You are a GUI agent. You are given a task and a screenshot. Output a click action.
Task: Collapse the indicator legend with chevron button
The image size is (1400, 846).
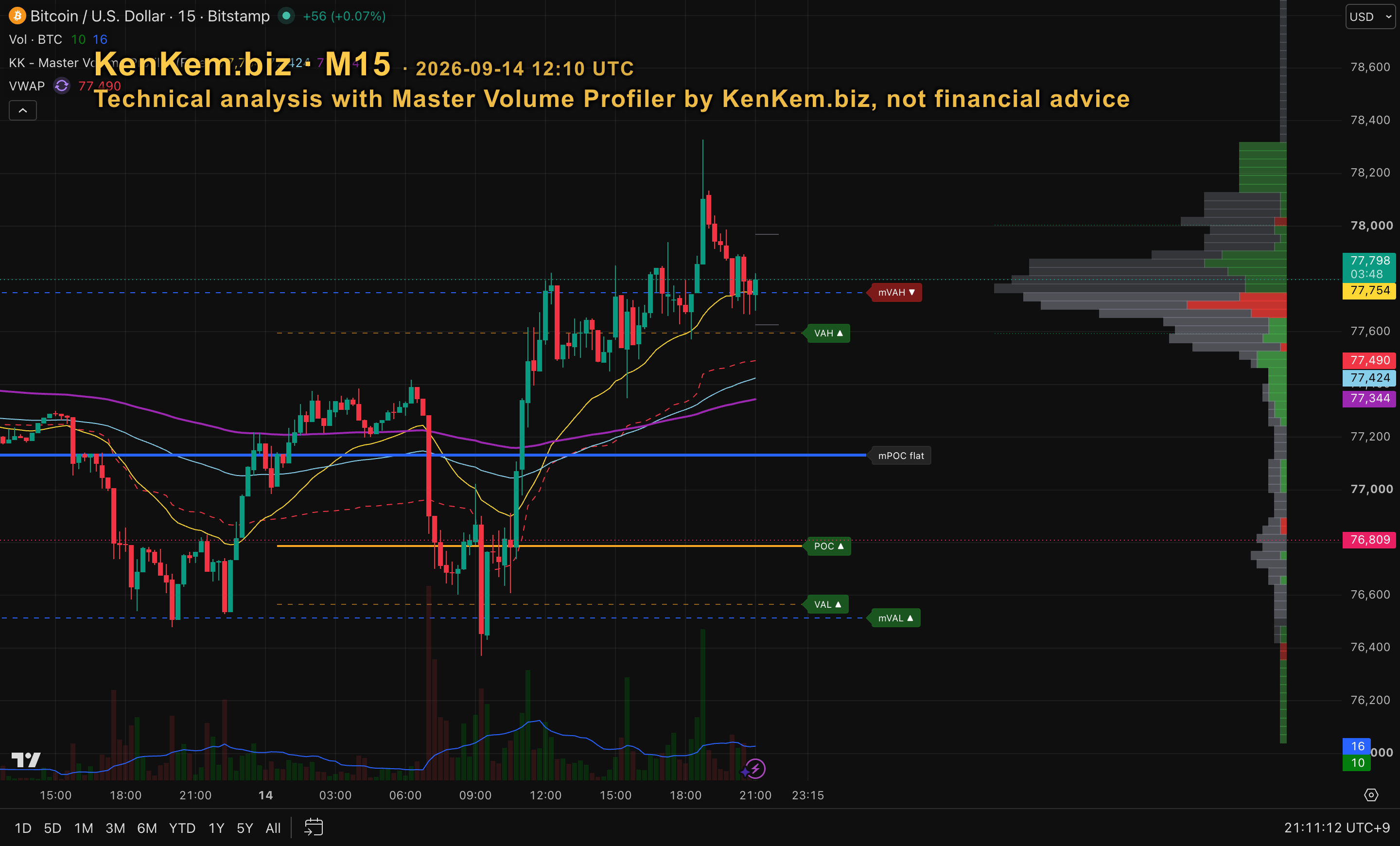23,110
